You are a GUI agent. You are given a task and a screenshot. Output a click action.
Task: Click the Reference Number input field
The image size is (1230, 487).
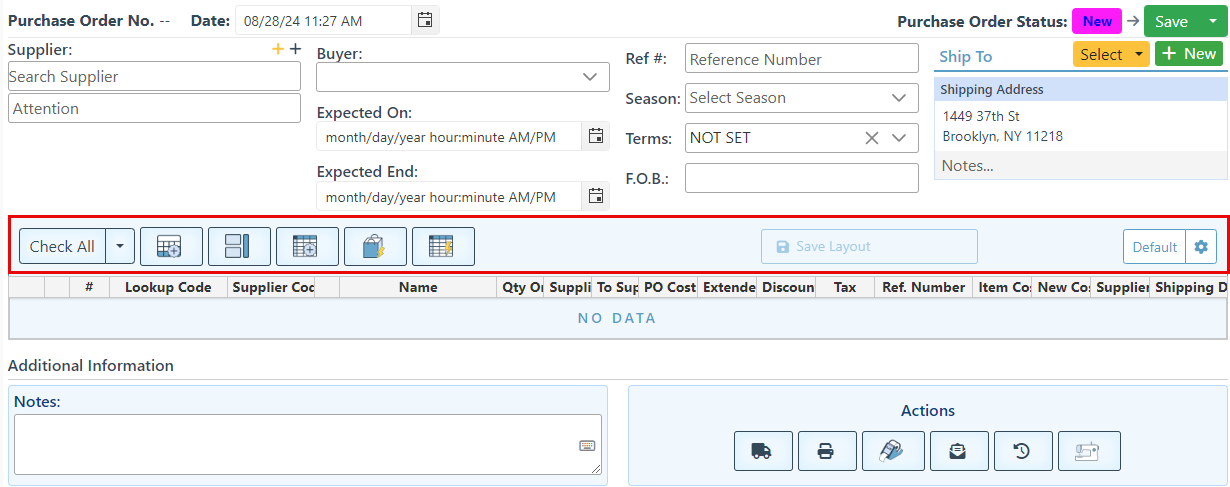(x=801, y=59)
